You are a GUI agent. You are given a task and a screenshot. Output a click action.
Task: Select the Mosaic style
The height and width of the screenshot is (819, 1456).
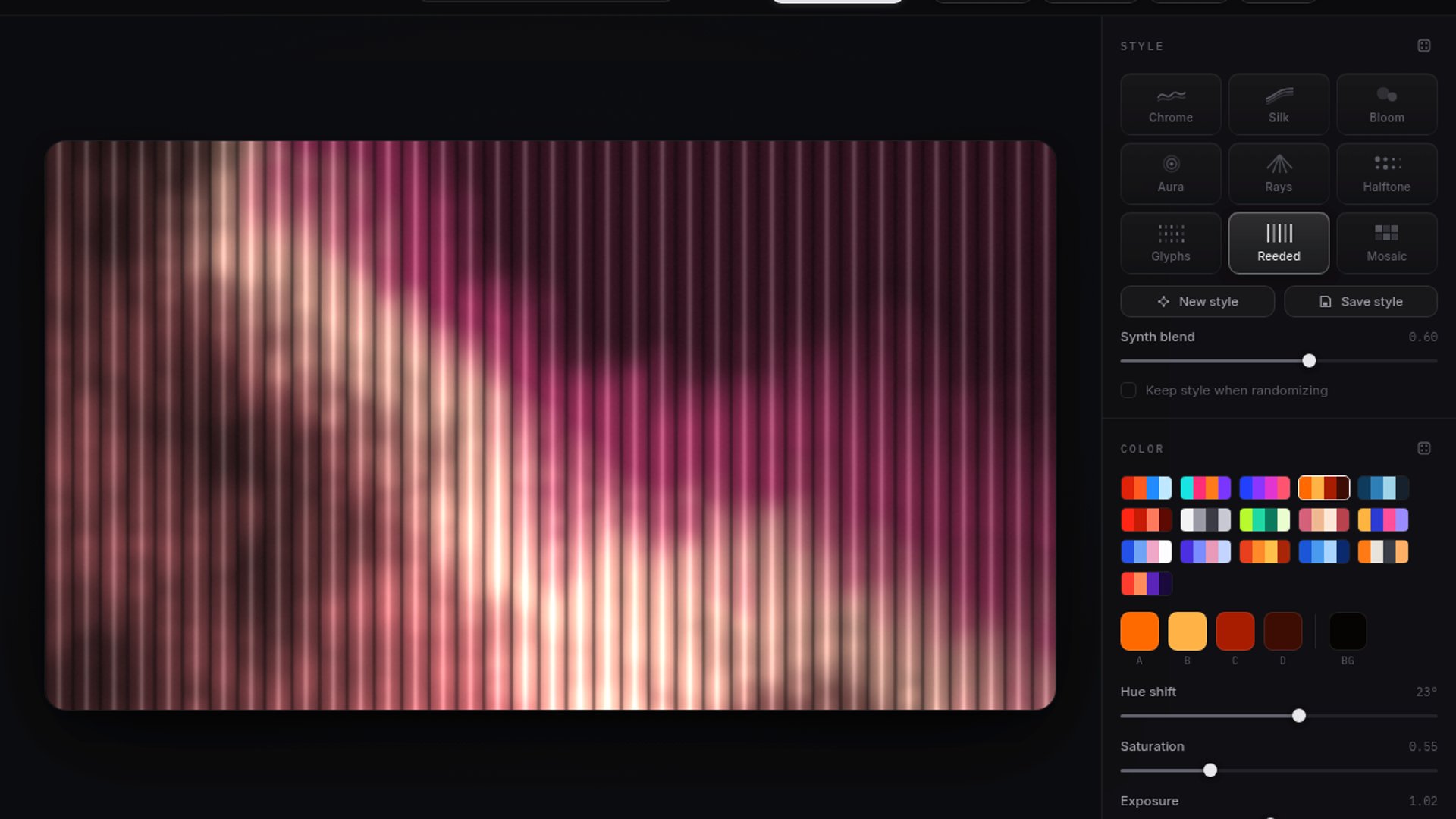tap(1386, 243)
